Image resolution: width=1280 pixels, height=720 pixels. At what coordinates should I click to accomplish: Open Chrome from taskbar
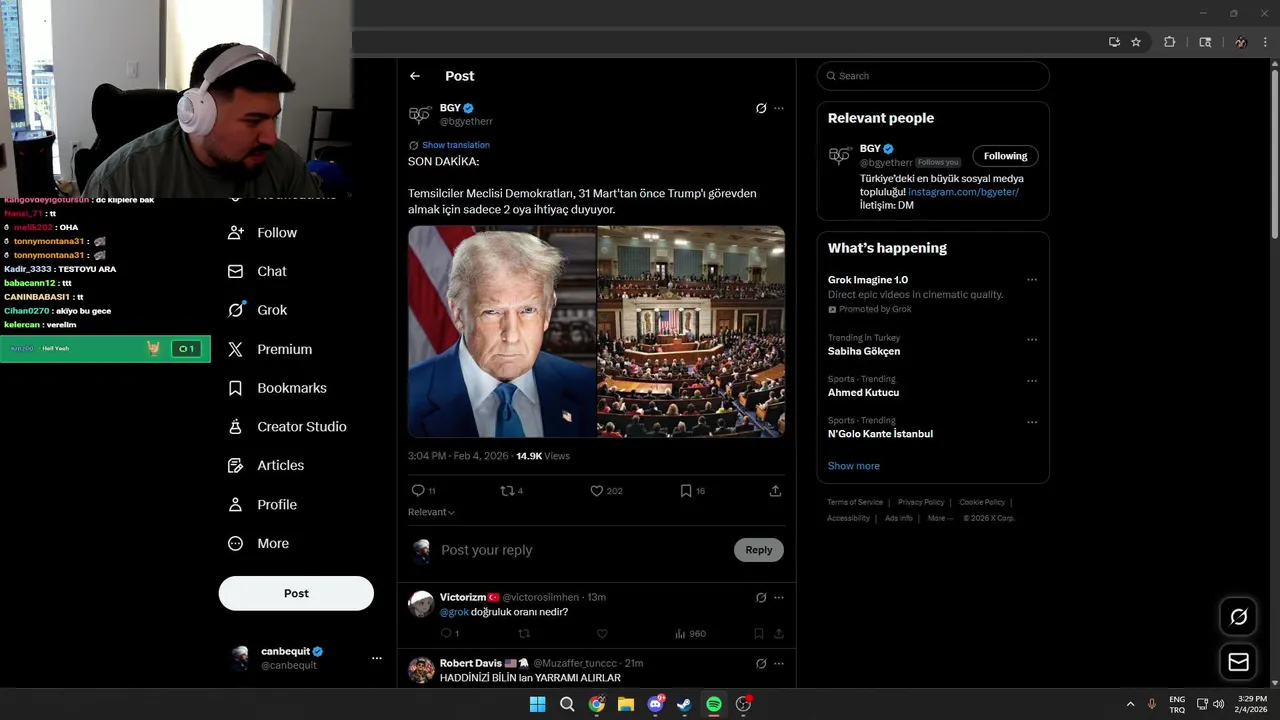tap(597, 704)
